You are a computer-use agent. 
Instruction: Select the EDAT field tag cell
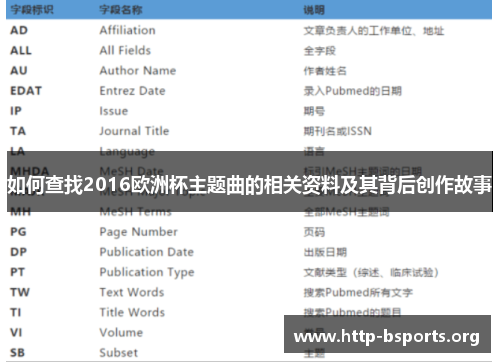[26, 91]
